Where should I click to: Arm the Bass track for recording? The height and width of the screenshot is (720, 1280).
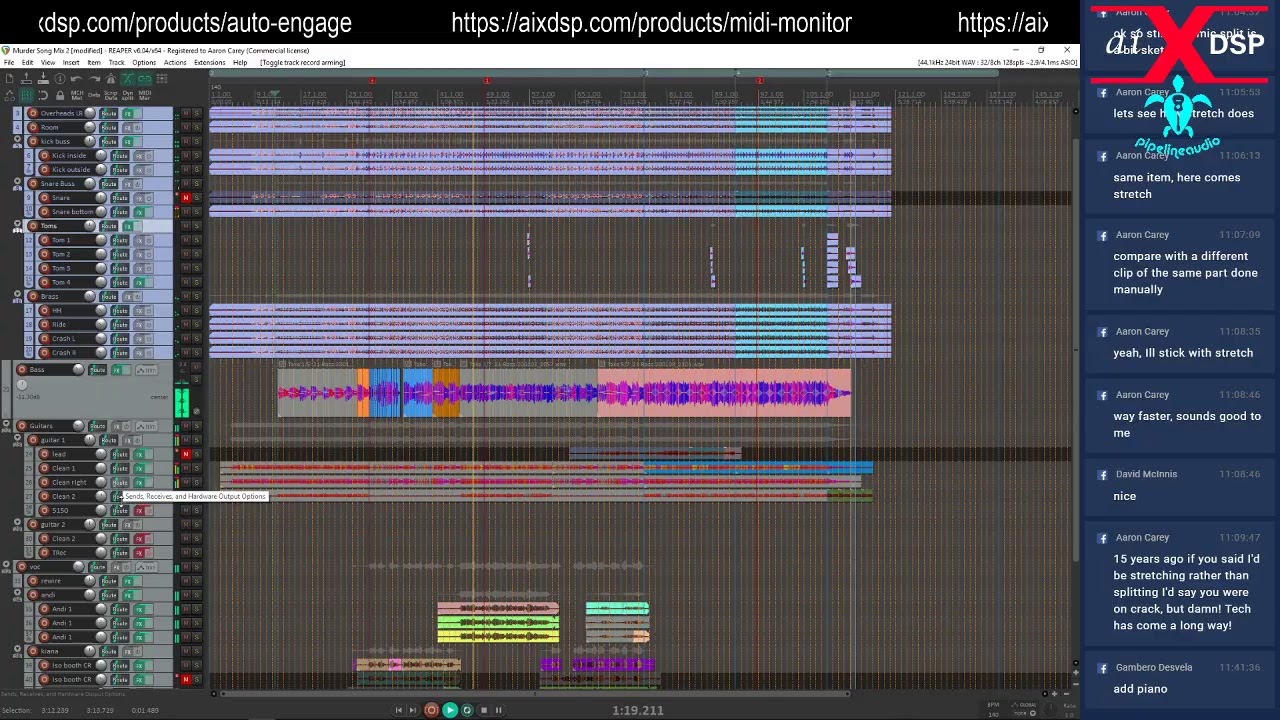click(23, 370)
